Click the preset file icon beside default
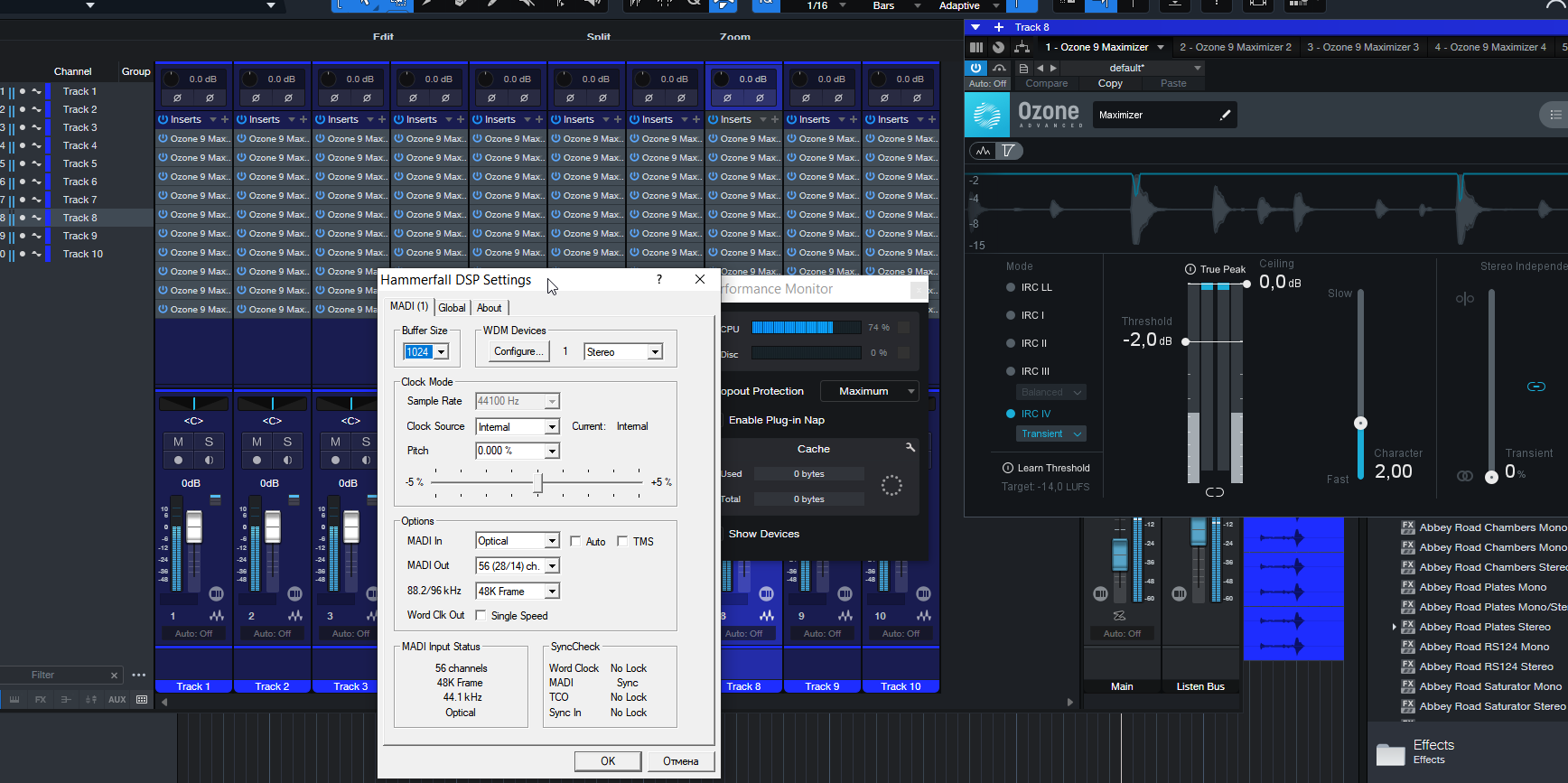 coord(1023,68)
